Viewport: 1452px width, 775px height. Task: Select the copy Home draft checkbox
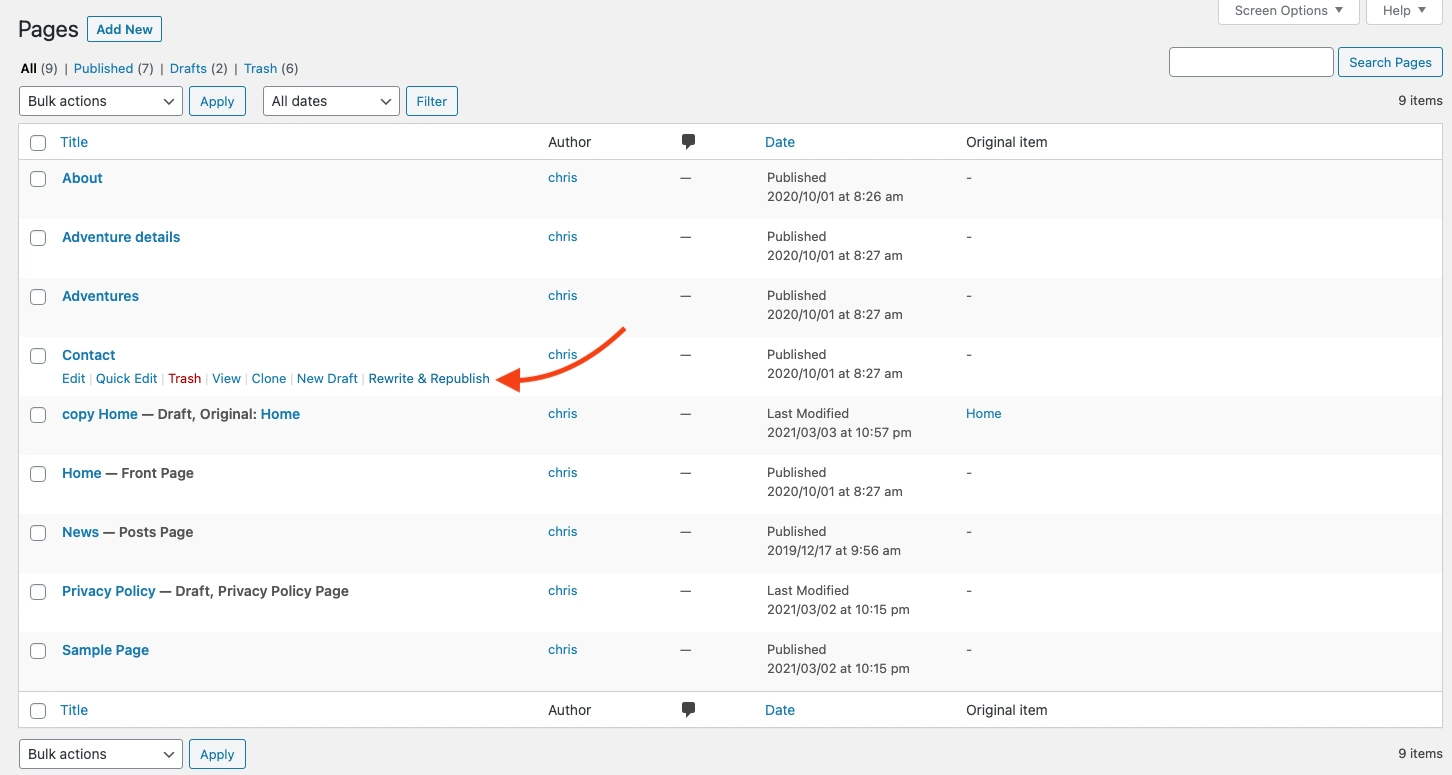(38, 415)
